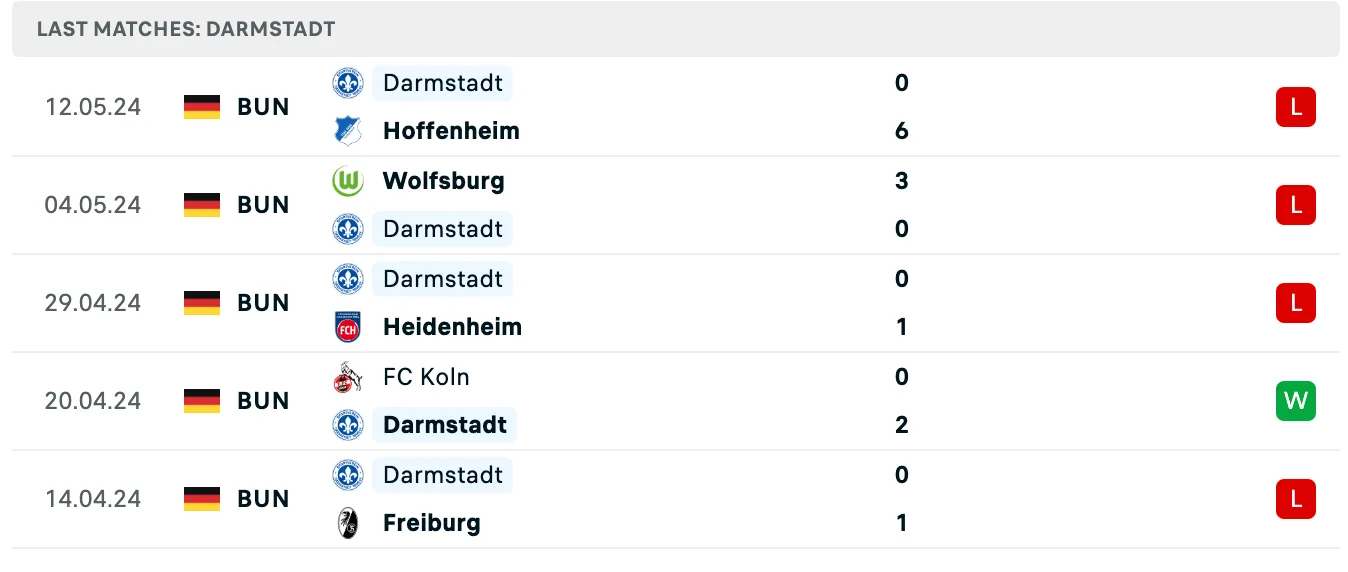Open the Hoffenheim team link
The height and width of the screenshot is (572, 1348).
tap(451, 131)
